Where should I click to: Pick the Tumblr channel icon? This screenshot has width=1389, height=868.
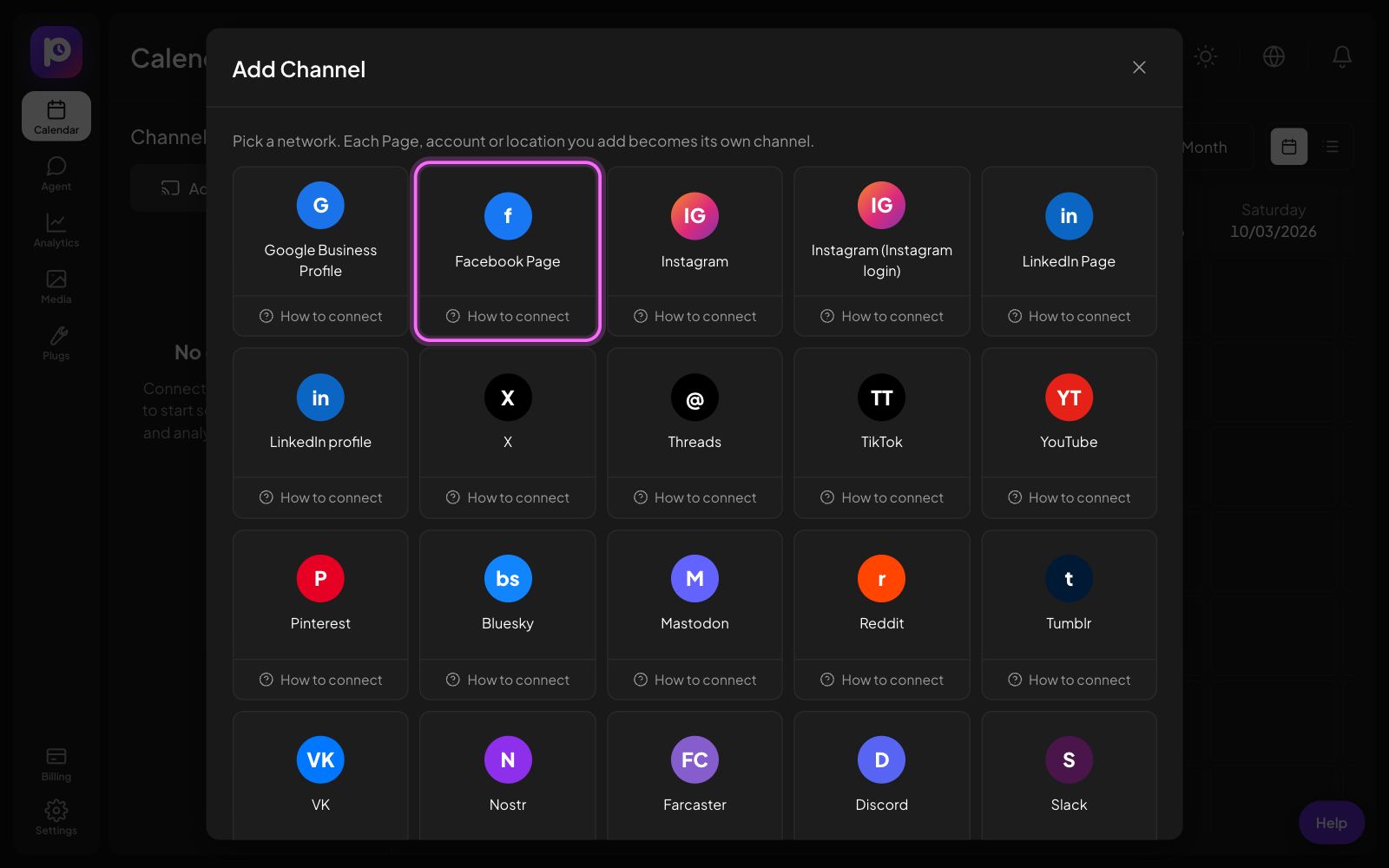pyautogui.click(x=1069, y=579)
